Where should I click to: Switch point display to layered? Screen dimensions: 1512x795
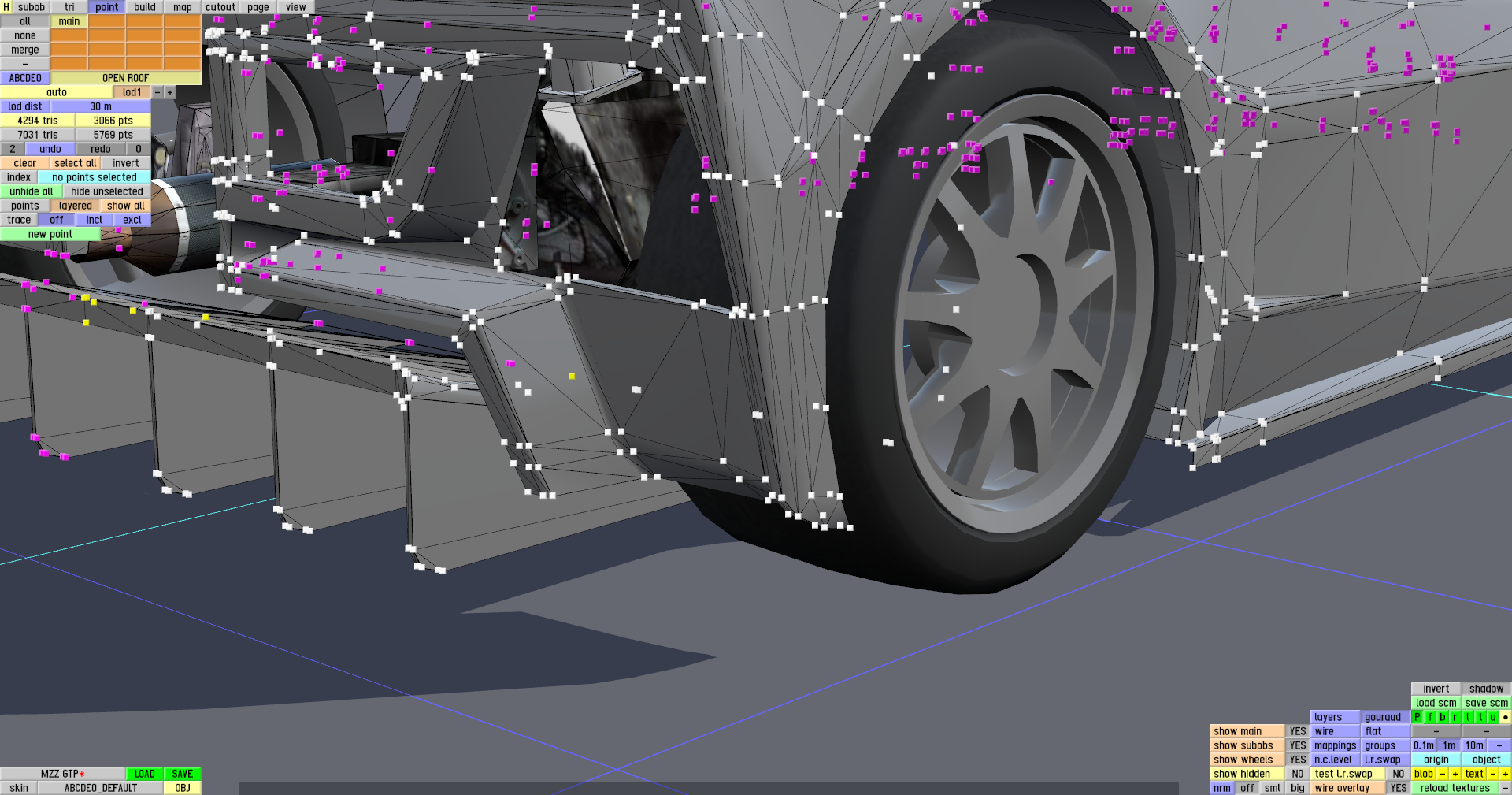pos(76,206)
